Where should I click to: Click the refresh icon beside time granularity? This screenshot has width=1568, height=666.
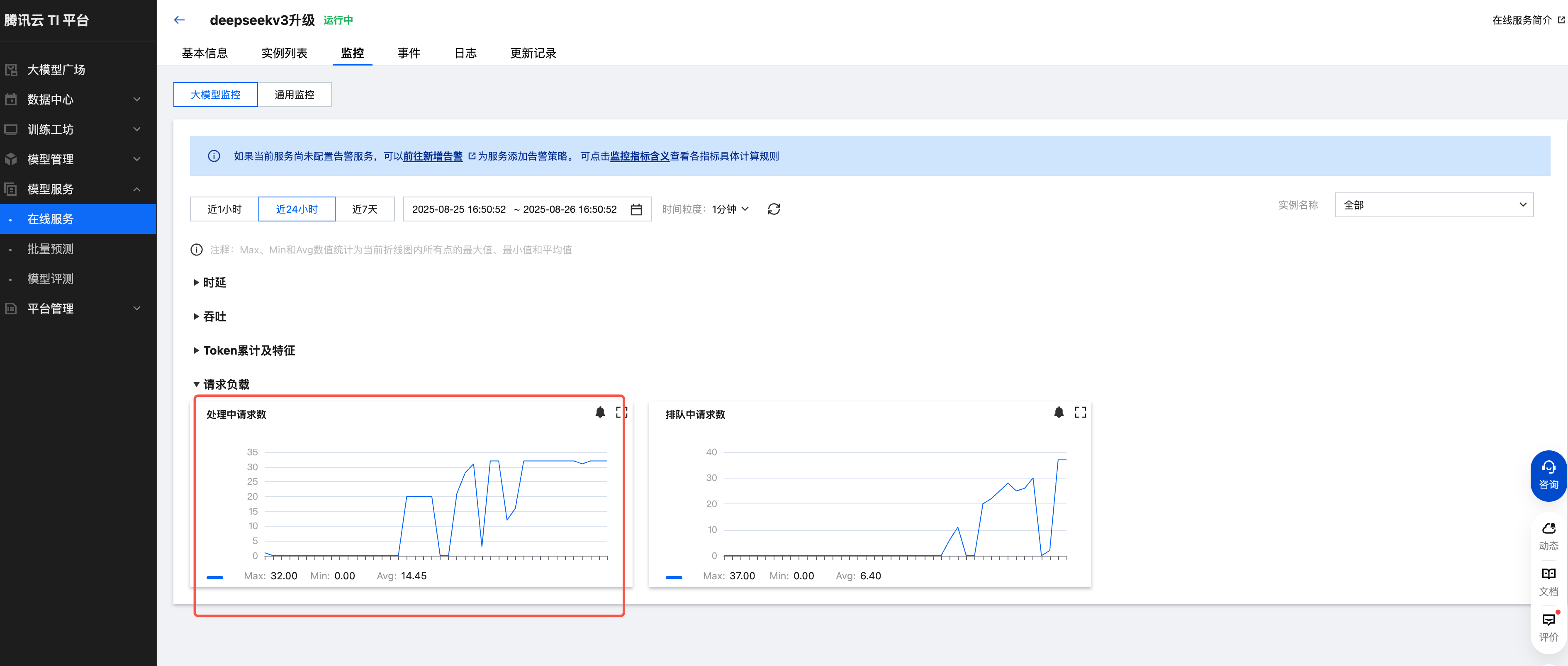coord(774,209)
